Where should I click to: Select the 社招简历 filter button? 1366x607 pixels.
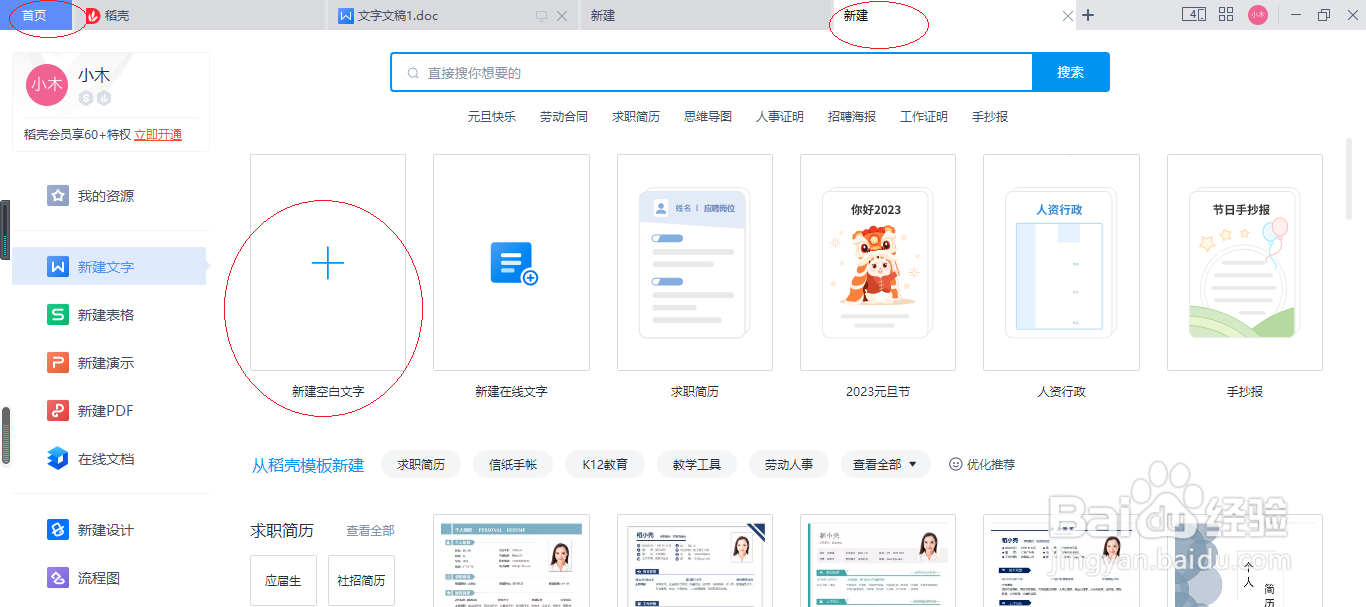(x=361, y=580)
